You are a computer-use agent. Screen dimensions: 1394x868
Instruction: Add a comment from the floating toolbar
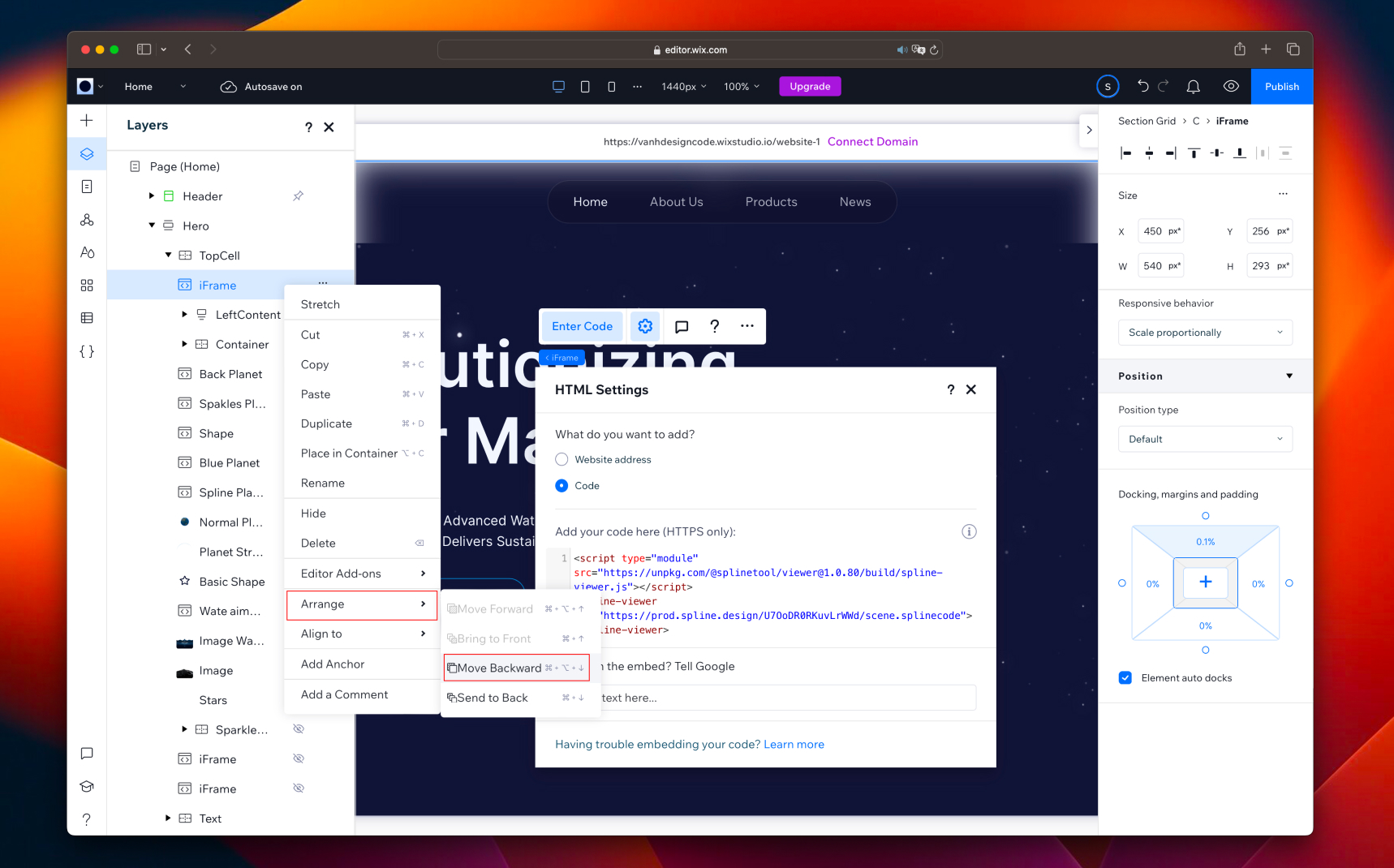tap(682, 326)
